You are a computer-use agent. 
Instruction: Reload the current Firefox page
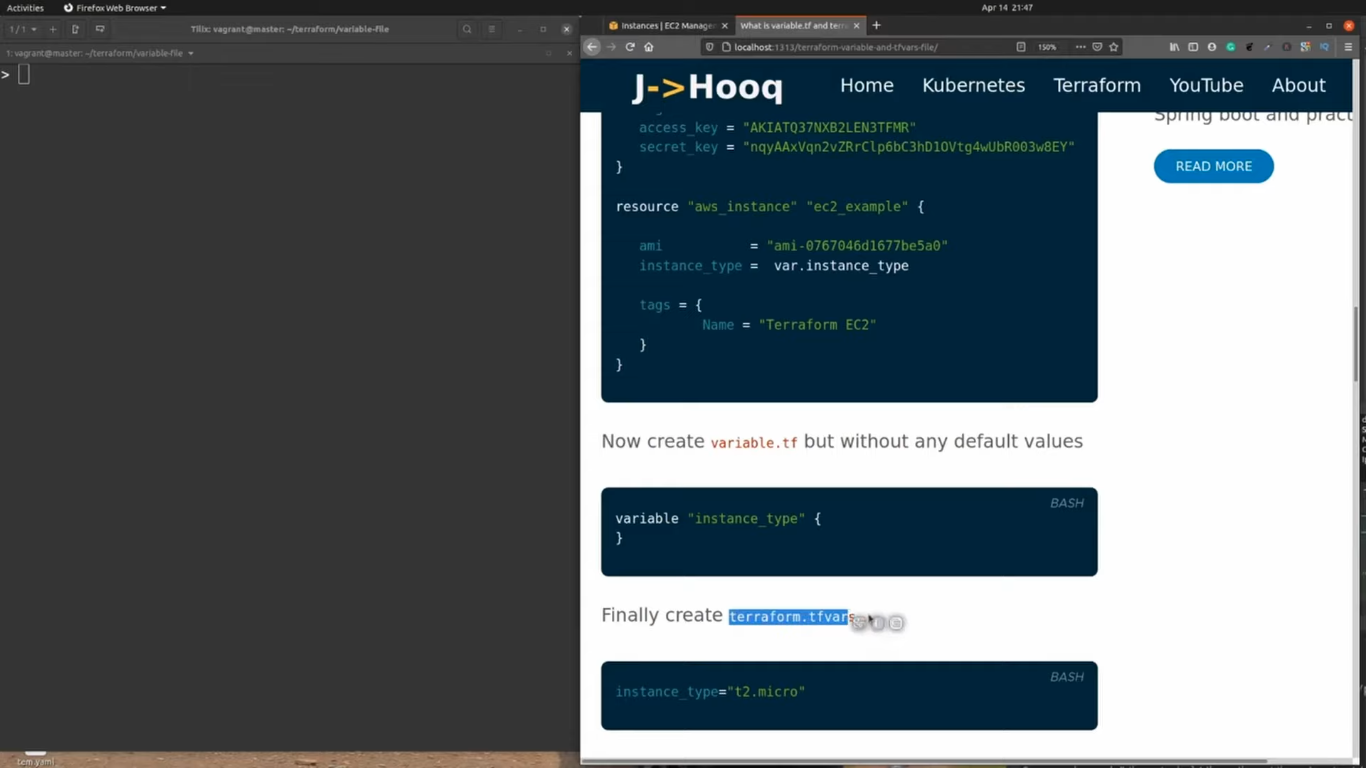pos(630,47)
